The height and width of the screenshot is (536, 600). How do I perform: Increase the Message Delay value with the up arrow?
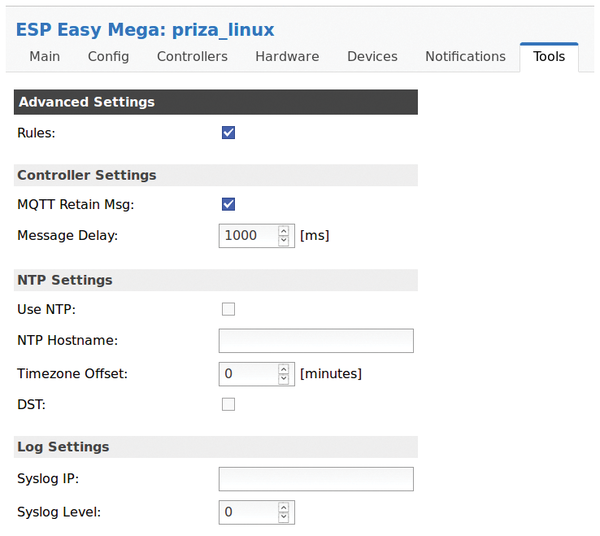(x=284, y=231)
